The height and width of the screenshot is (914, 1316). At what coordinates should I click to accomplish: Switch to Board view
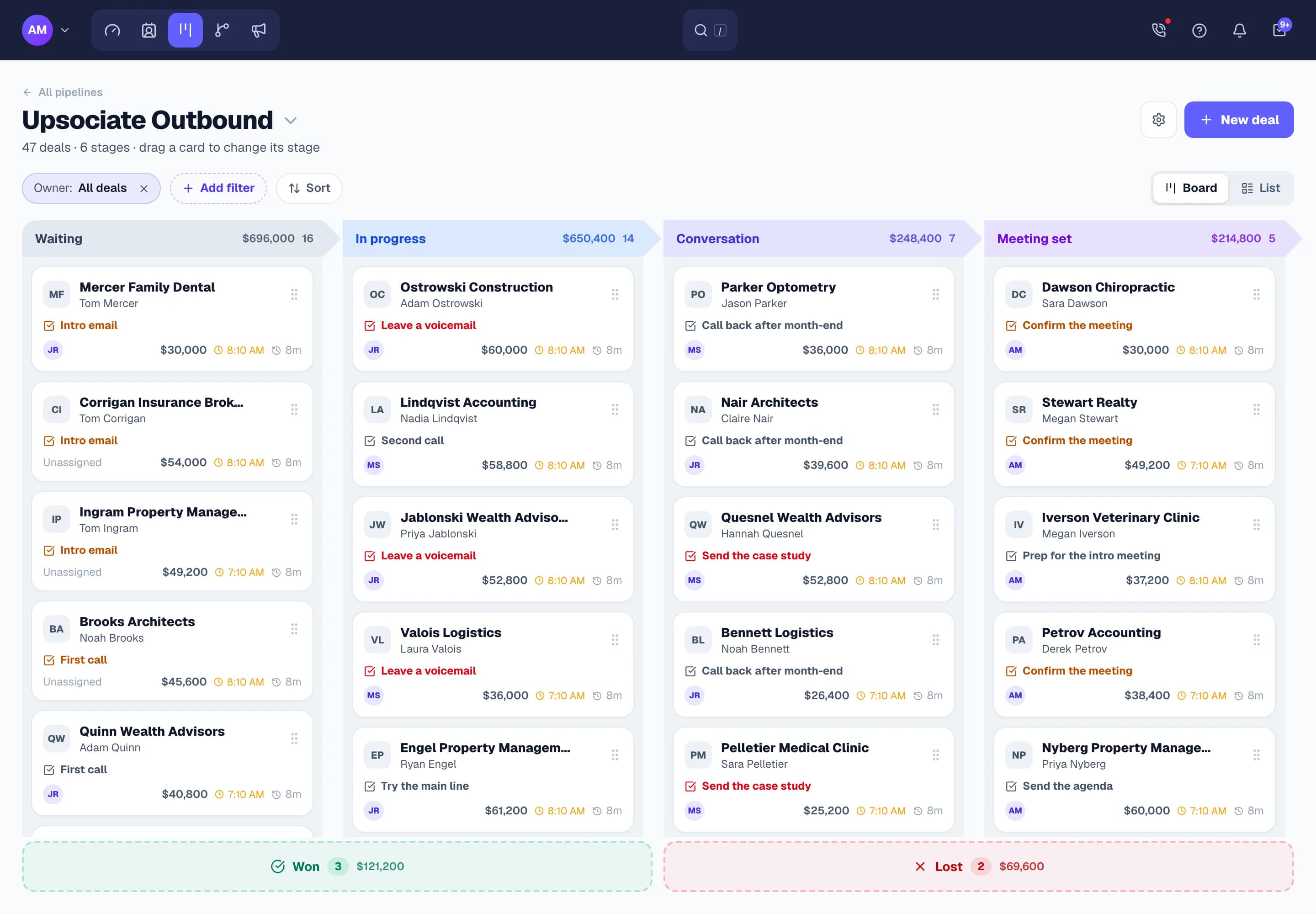coord(1191,188)
